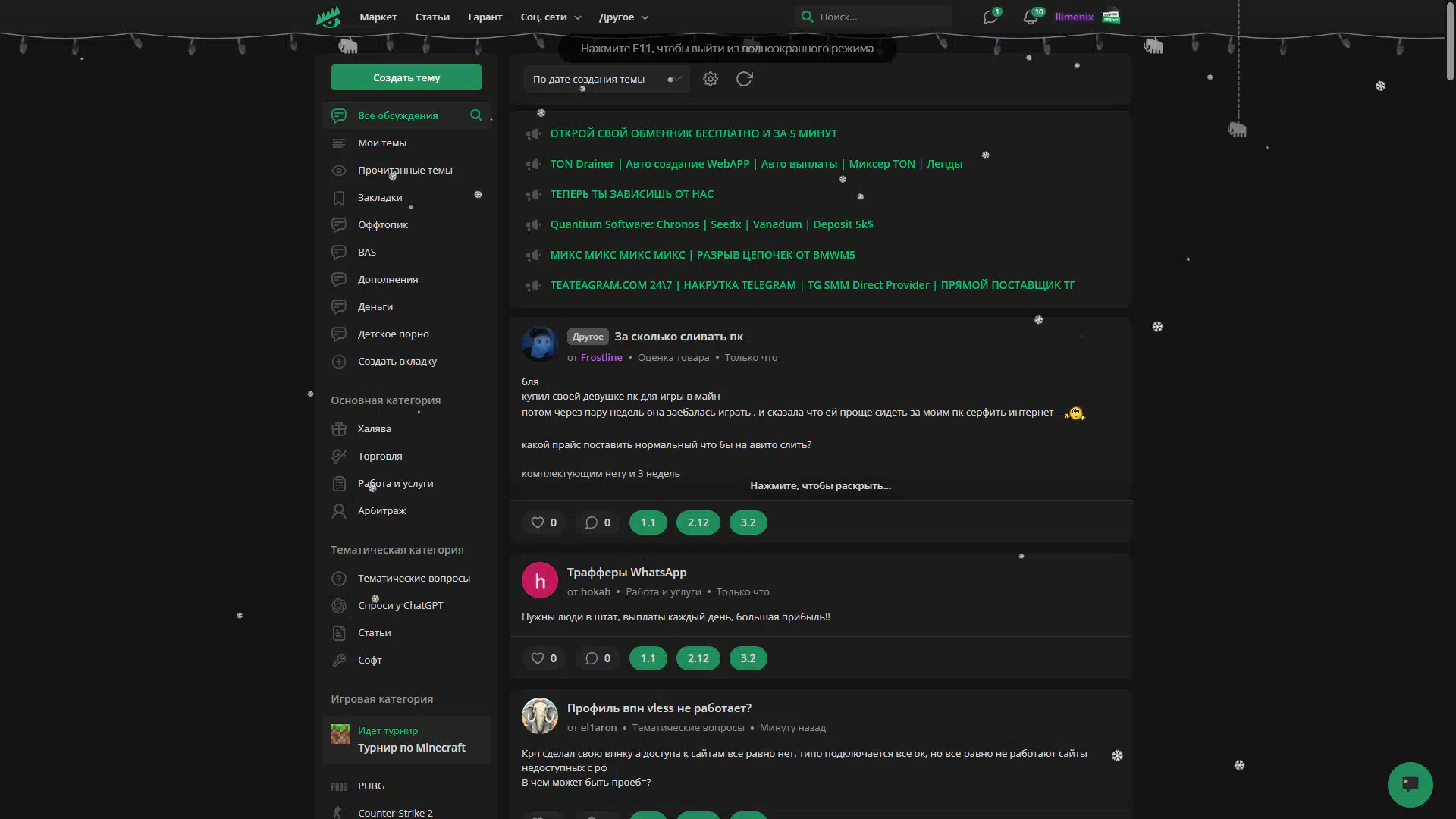The width and height of the screenshot is (1456, 819).
Task: Open the floating chat bubble button
Action: pos(1410,784)
